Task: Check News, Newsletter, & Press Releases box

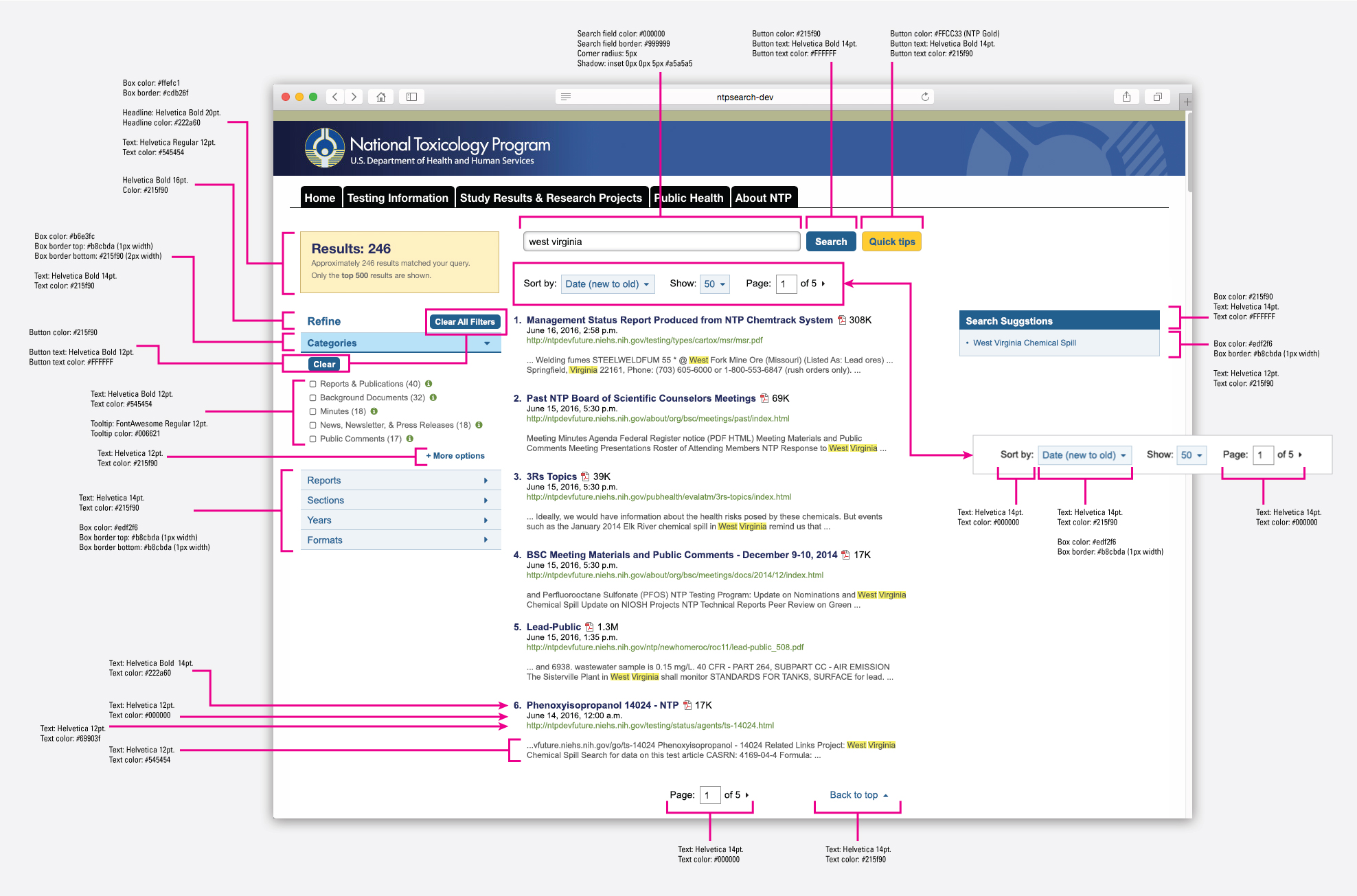Action: tap(313, 425)
